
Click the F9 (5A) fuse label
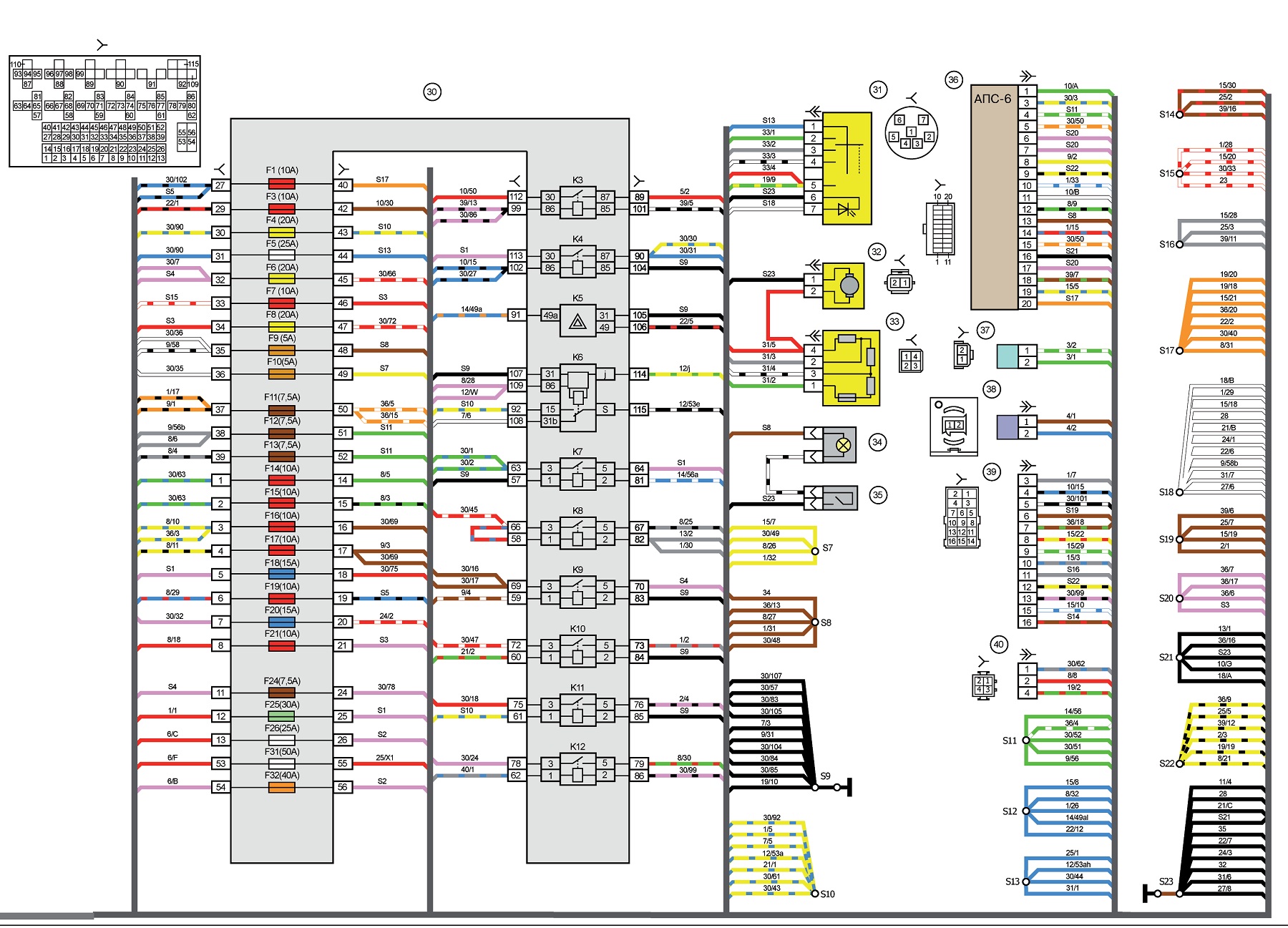(x=282, y=338)
